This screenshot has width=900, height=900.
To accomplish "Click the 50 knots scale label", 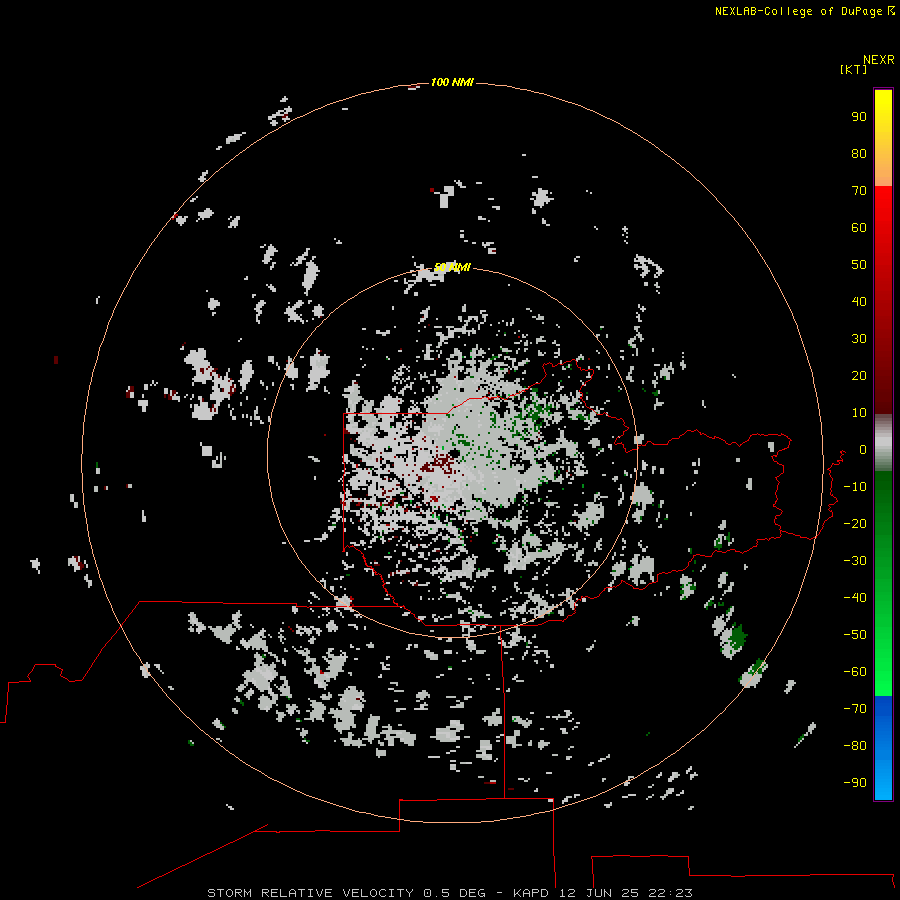I will tap(859, 265).
